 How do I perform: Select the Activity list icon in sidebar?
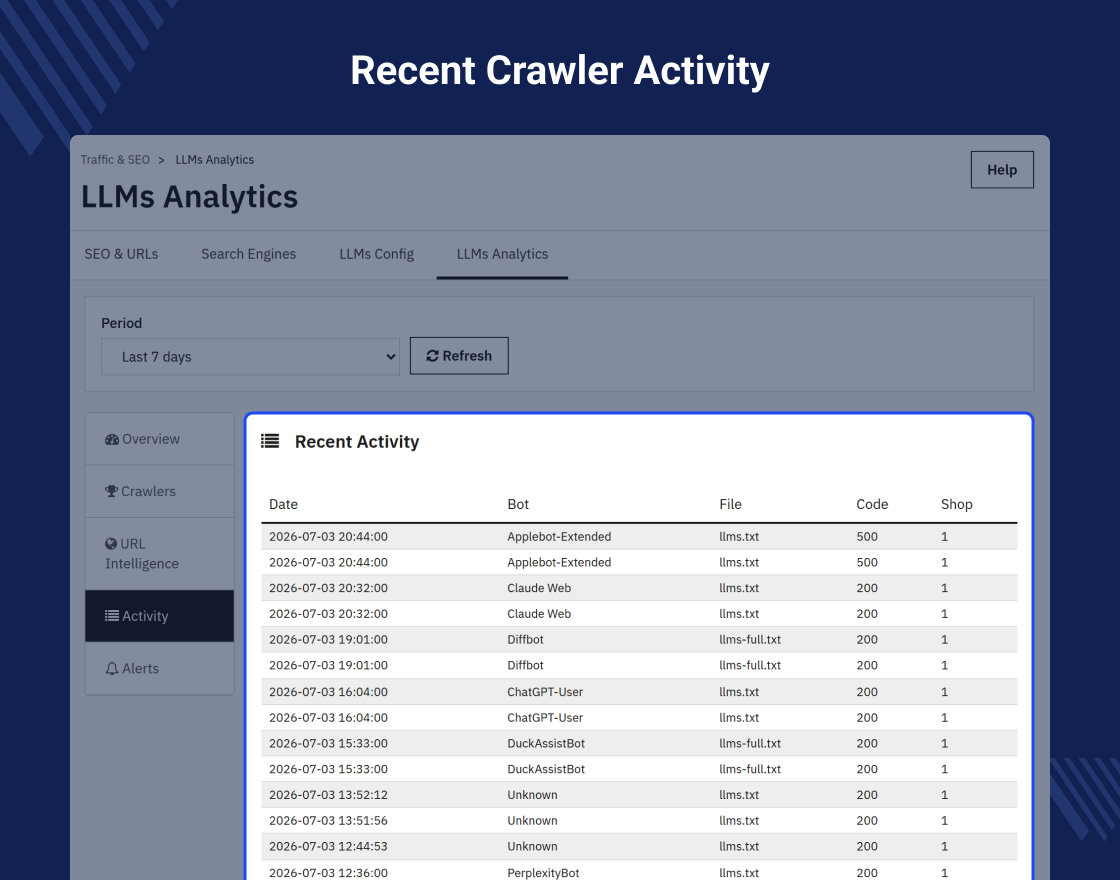[112, 616]
